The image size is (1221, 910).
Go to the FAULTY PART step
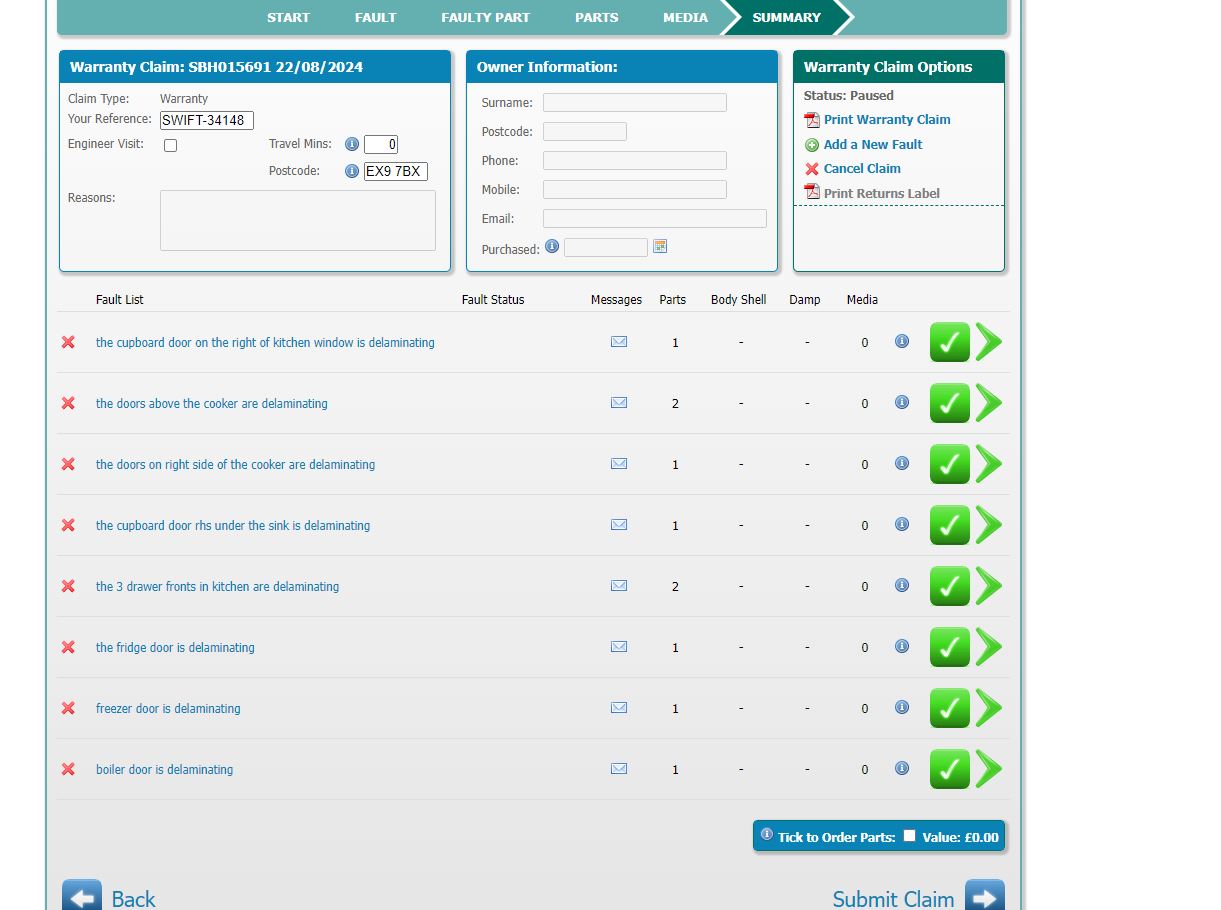(x=485, y=17)
